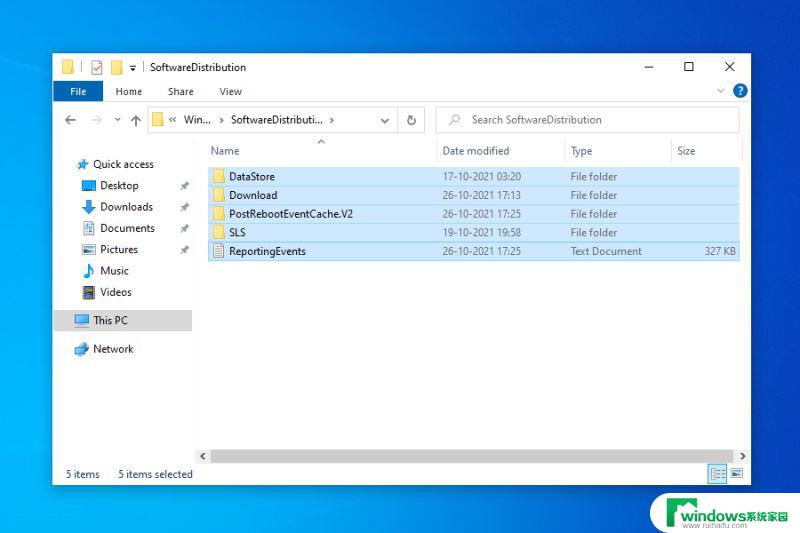Open the File menu tab

(x=78, y=91)
